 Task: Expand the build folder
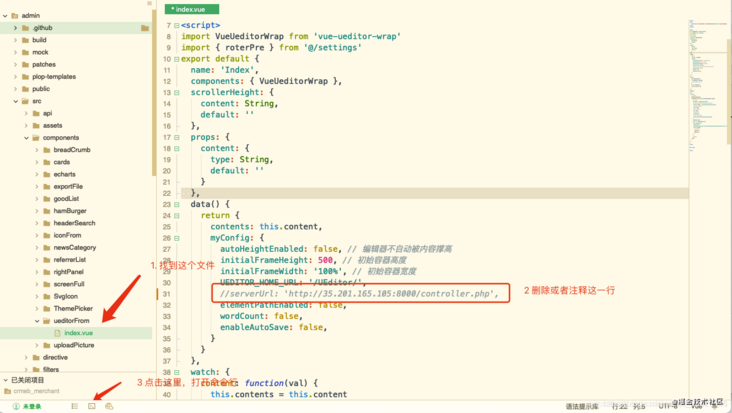15,40
